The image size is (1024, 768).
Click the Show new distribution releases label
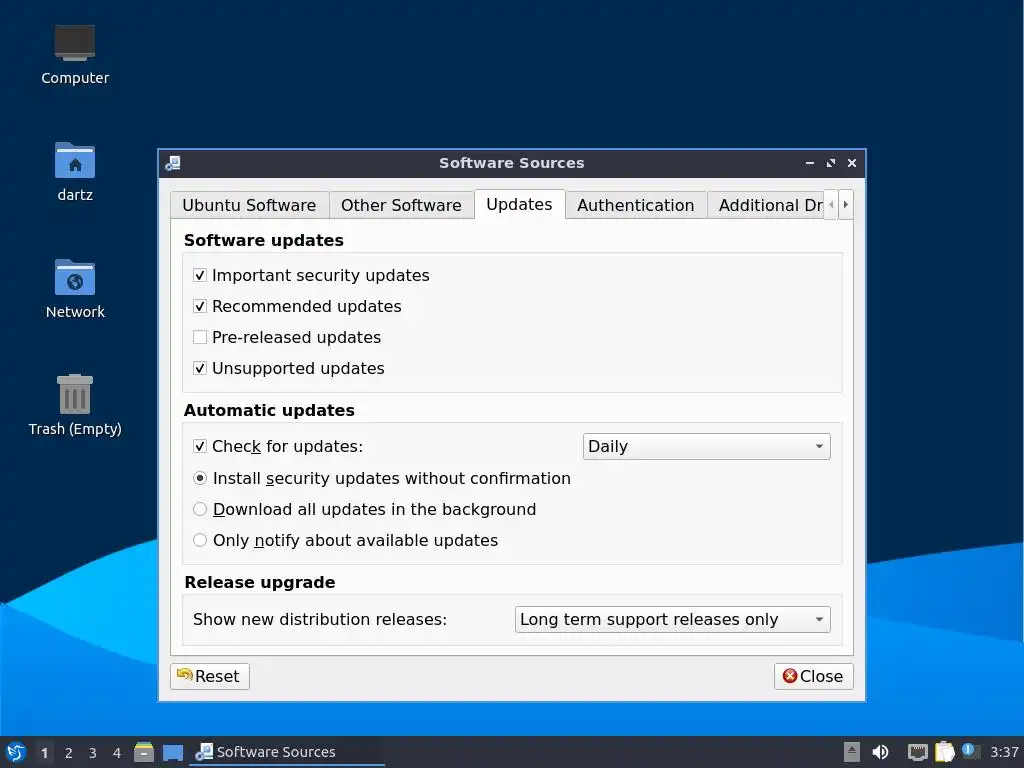pos(320,619)
